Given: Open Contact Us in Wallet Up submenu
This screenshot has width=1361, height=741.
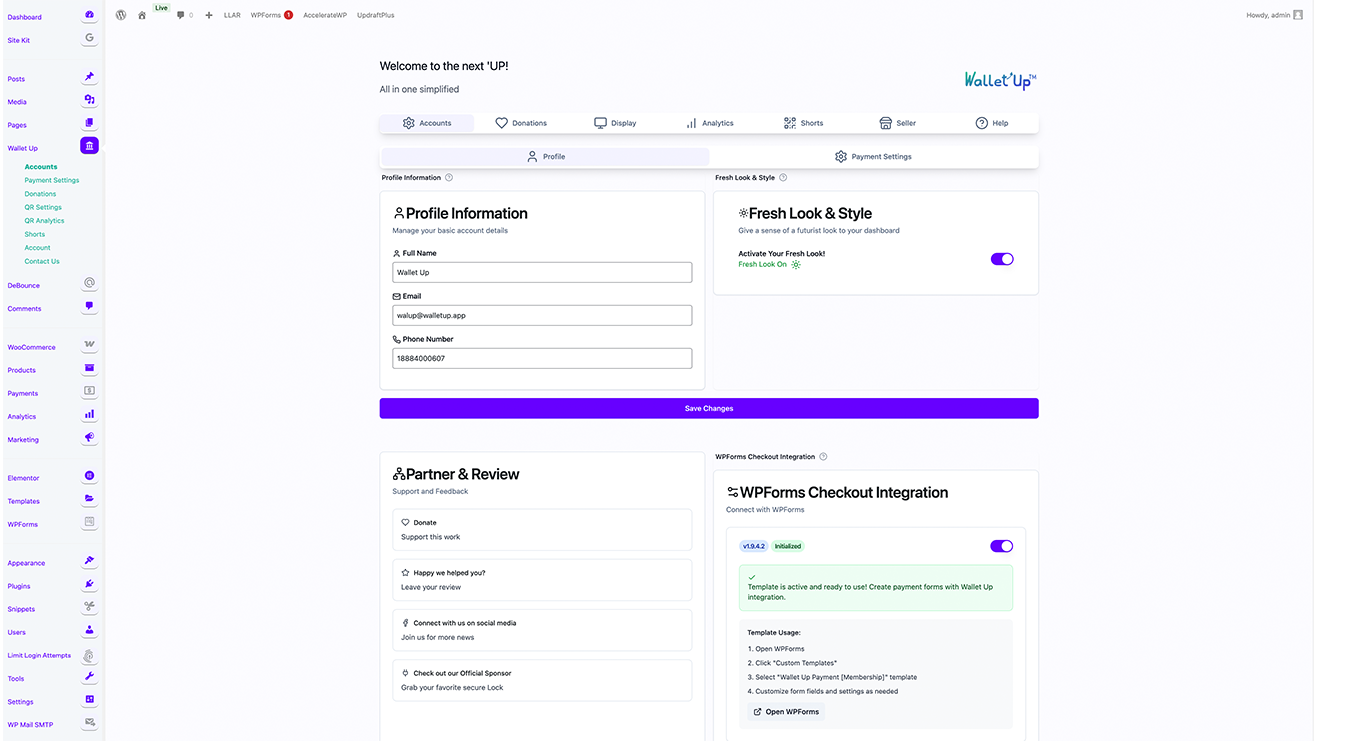Looking at the screenshot, I should coord(42,261).
